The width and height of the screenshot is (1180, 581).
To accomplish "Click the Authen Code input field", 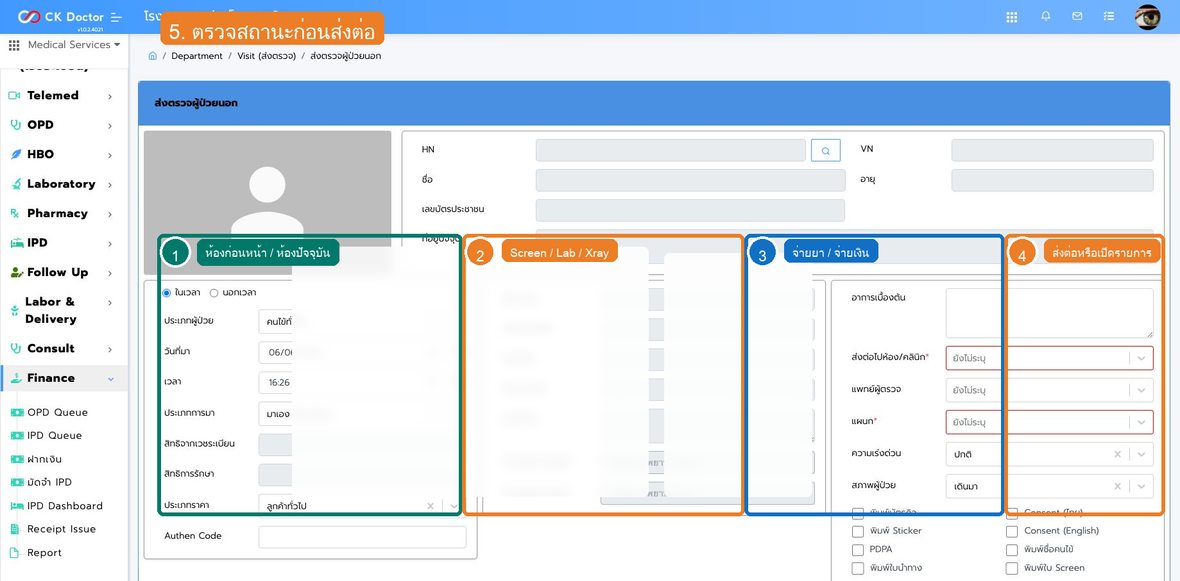I will (362, 537).
